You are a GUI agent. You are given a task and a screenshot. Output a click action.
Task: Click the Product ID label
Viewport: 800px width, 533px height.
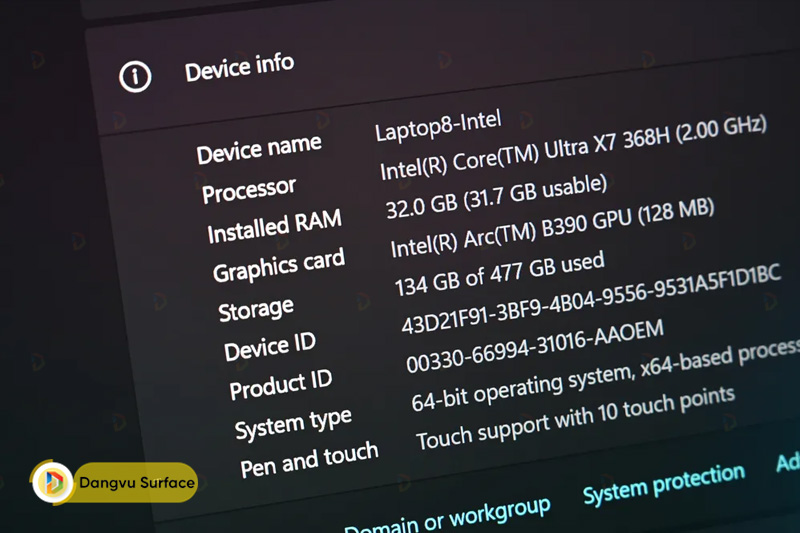click(x=281, y=384)
